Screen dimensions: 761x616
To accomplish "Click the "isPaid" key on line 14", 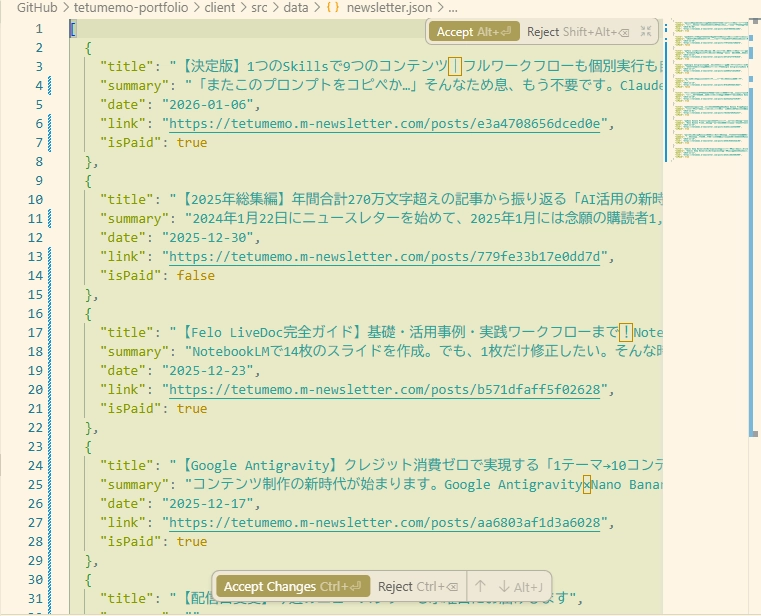I will pos(130,275).
